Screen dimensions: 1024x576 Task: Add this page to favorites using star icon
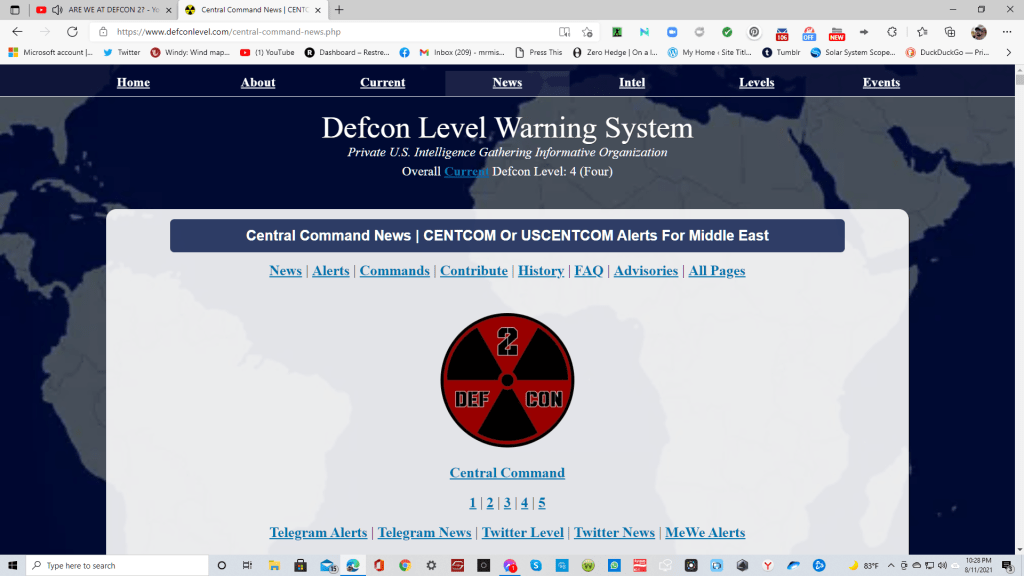(x=587, y=32)
